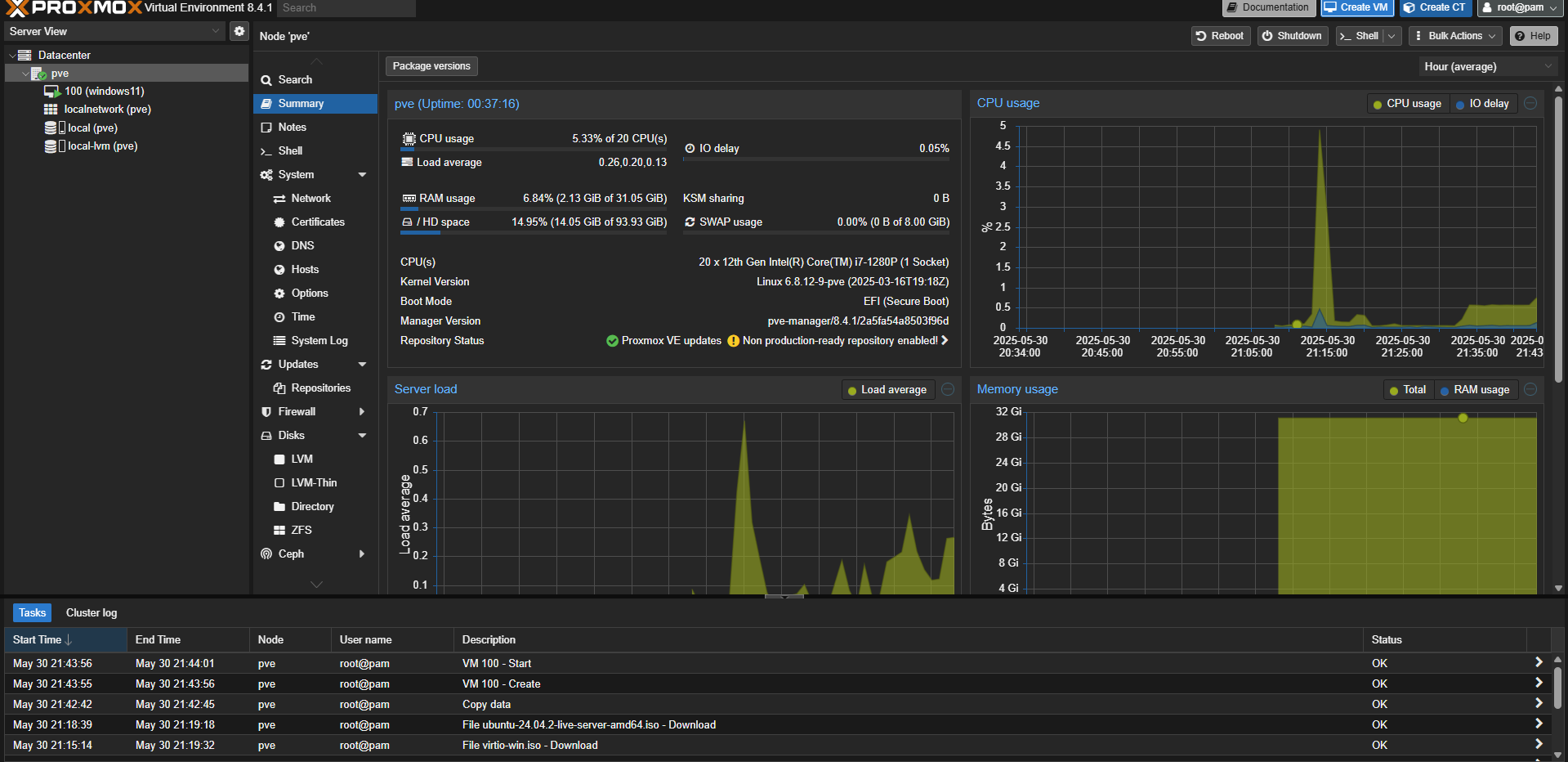Click the Package versions button
This screenshot has height=762, width=1568.
pos(431,66)
